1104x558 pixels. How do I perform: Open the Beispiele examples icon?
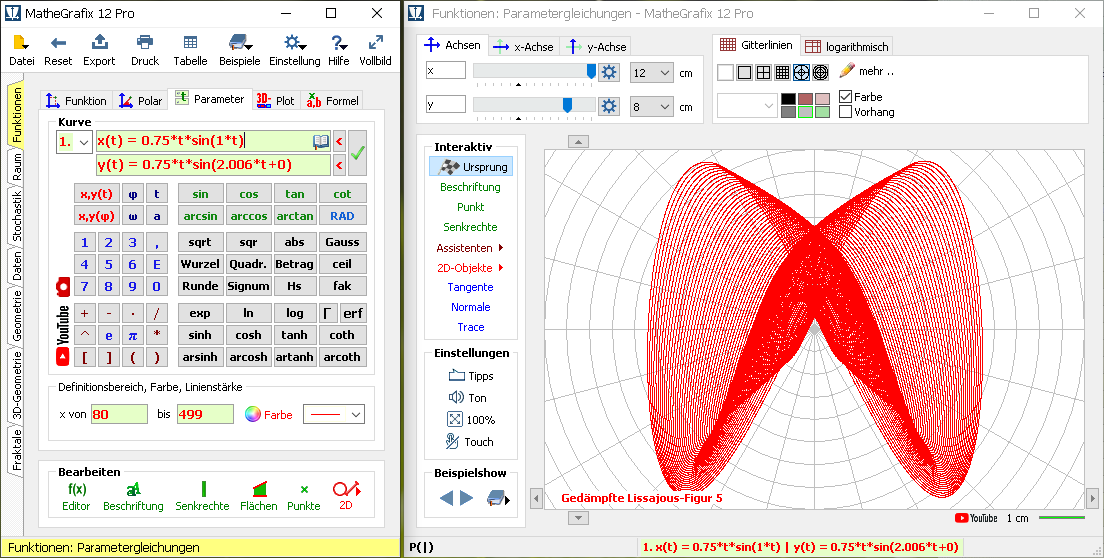pos(240,42)
